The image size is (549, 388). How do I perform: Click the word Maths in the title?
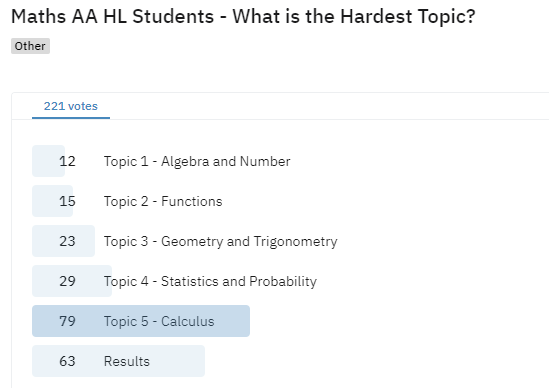[39, 16]
